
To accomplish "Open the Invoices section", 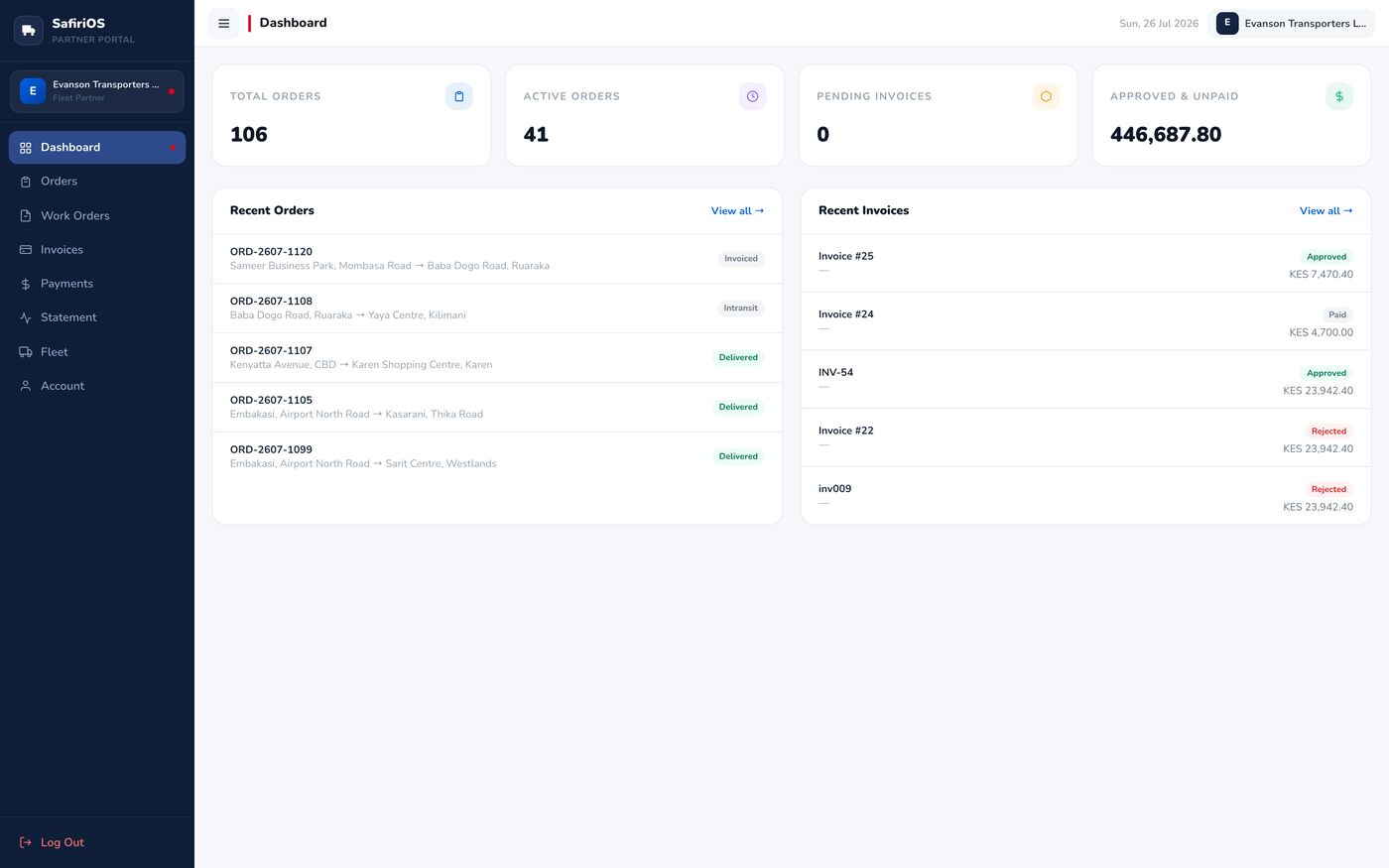I will 97,250.
